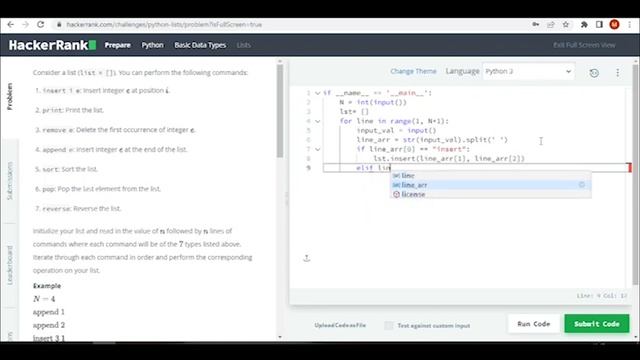Click the Lists breadcrumb
This screenshot has height=360, width=640.
tap(244, 45)
